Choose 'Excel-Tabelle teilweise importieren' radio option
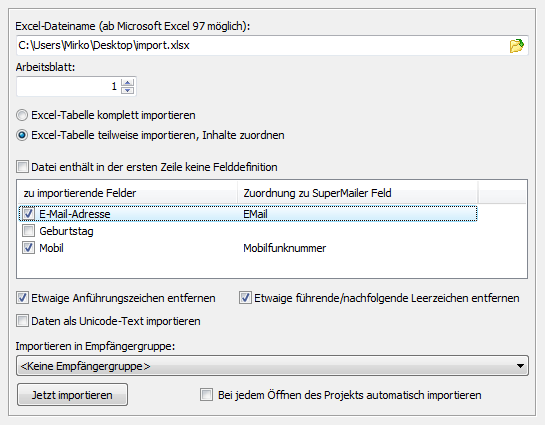545x425 pixels. (22, 135)
